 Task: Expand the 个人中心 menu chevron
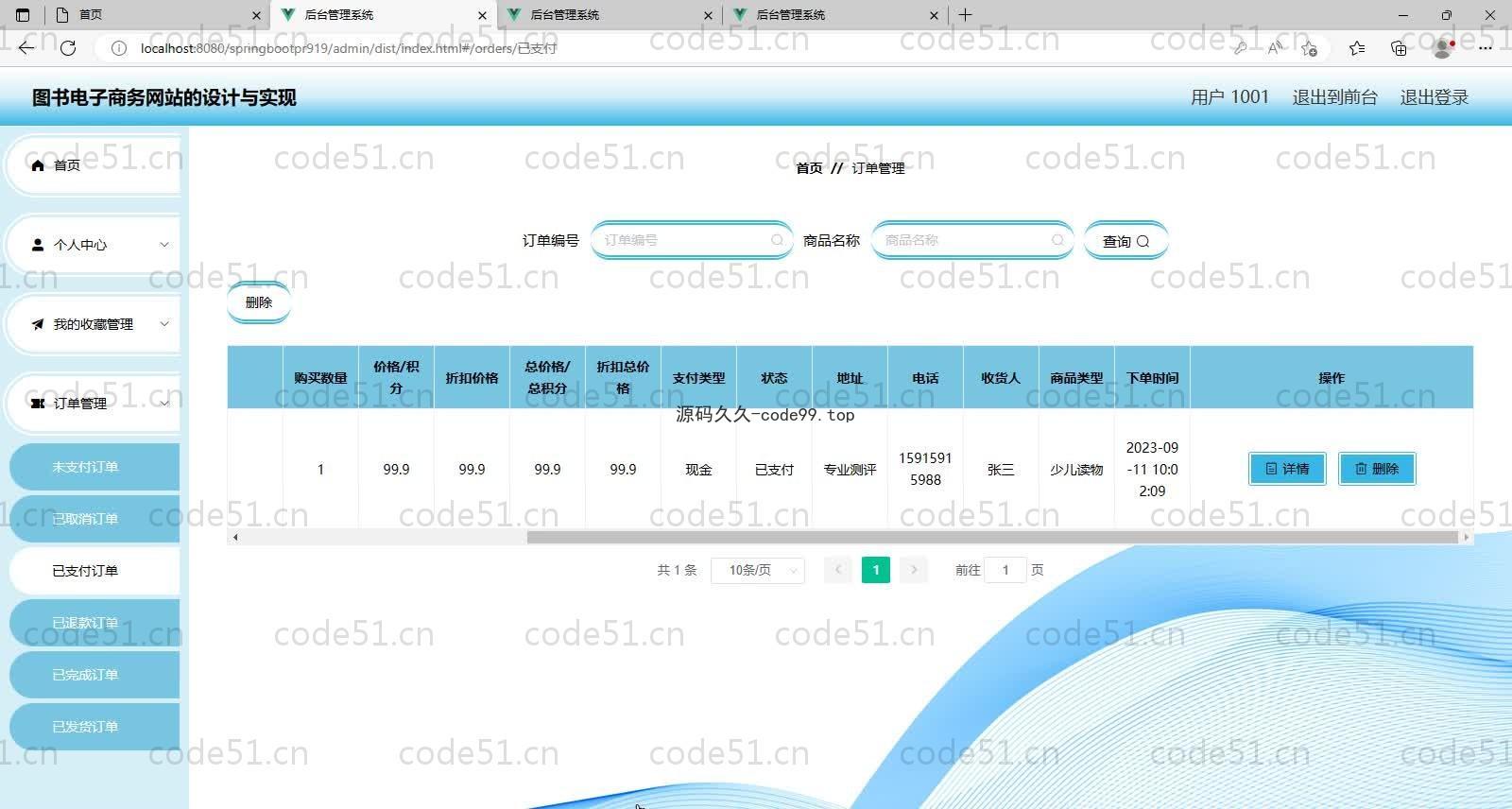coord(164,245)
